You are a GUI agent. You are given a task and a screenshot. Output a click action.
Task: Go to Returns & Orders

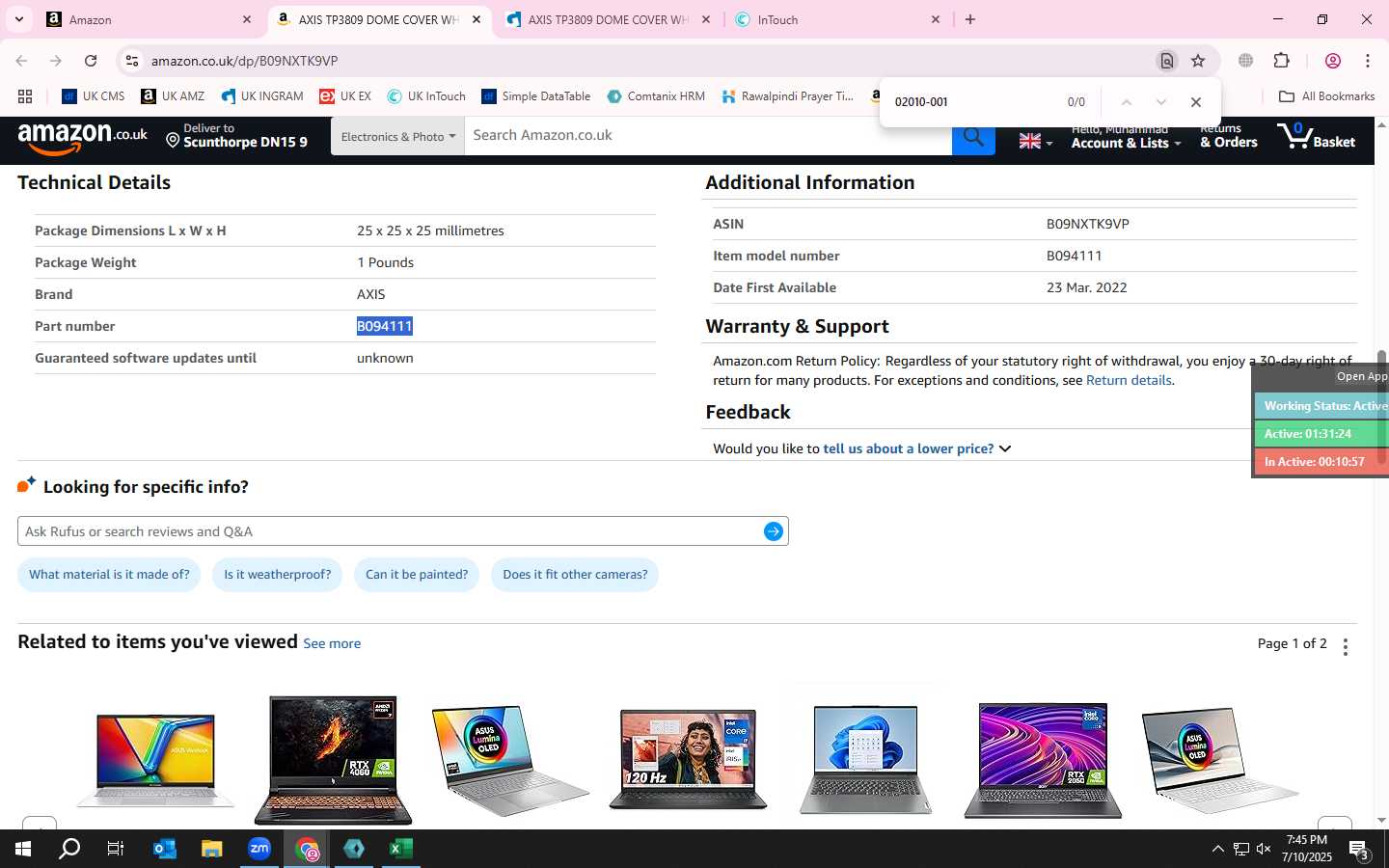(x=1228, y=136)
